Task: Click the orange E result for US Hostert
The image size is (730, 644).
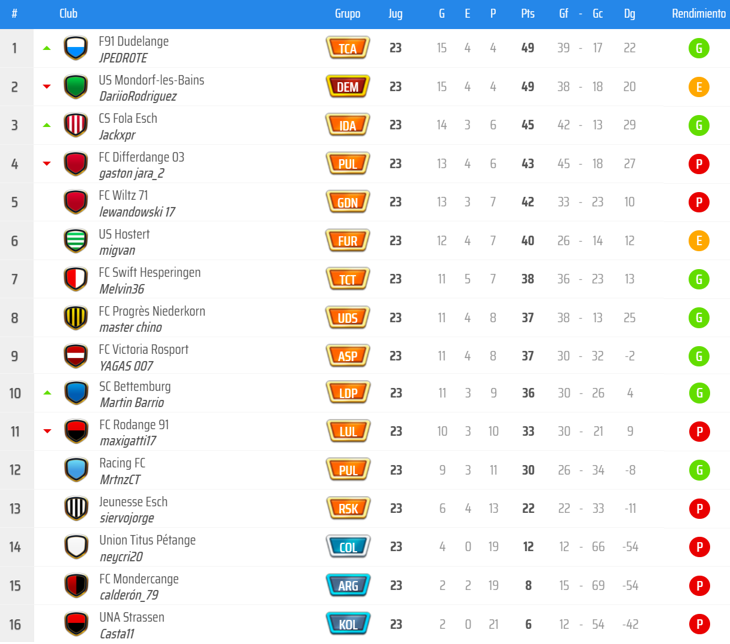Action: pos(699,241)
